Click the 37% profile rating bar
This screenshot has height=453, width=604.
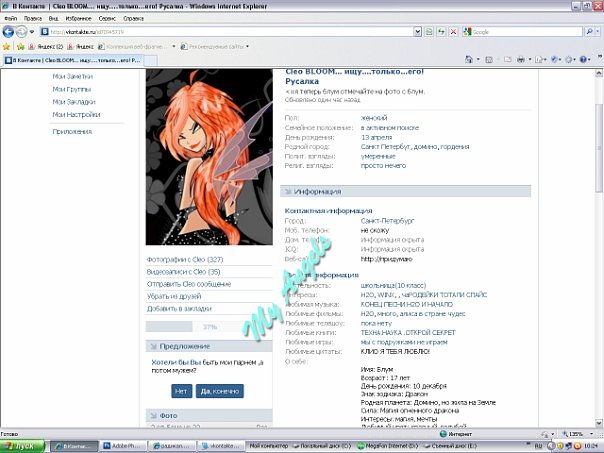[209, 327]
